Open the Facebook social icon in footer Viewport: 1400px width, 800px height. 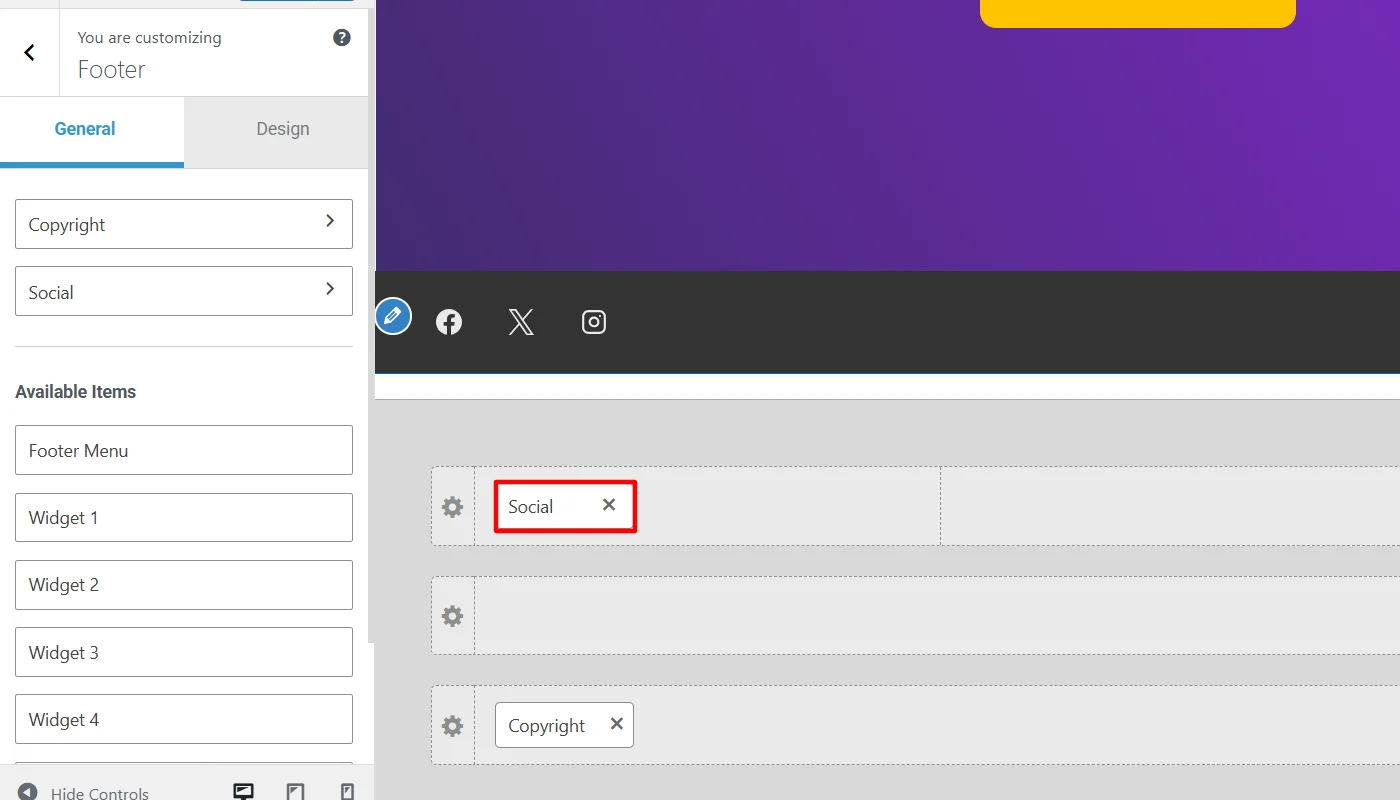449,322
